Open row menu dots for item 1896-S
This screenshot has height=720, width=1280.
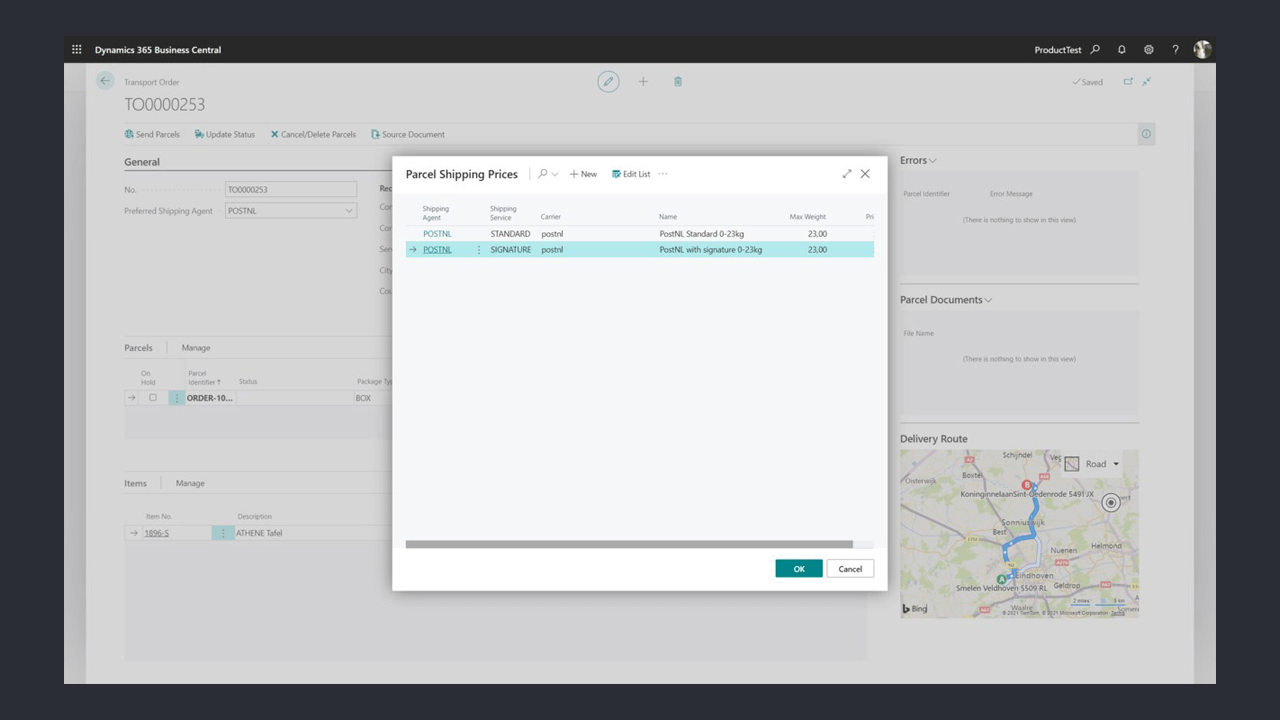tap(223, 533)
